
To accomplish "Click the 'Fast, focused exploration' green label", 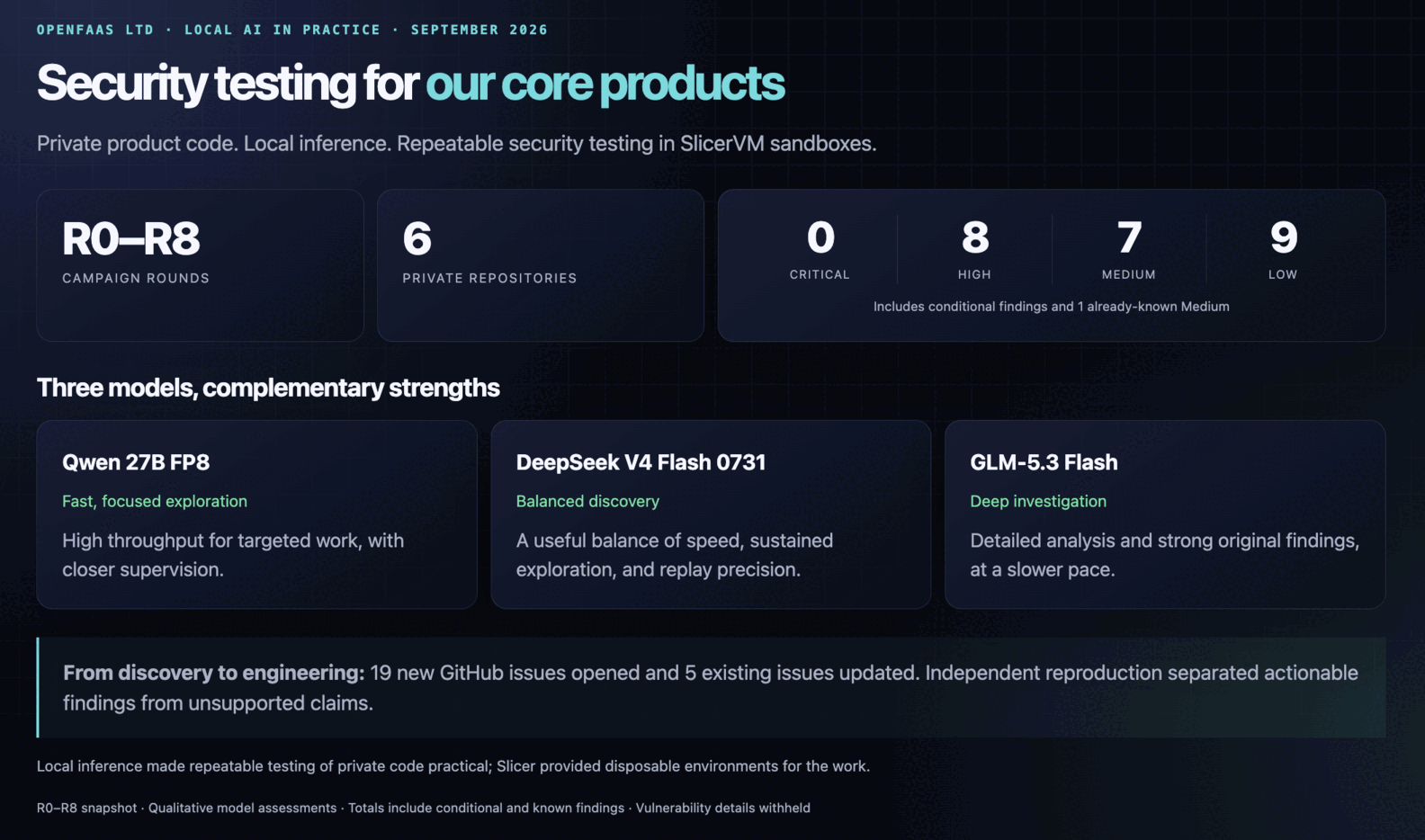I will [155, 501].
